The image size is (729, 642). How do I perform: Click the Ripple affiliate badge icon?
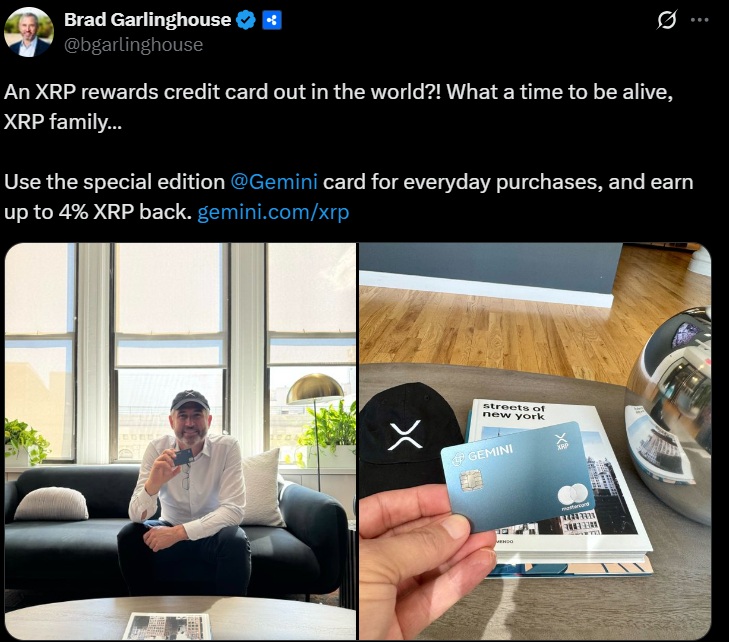point(272,20)
